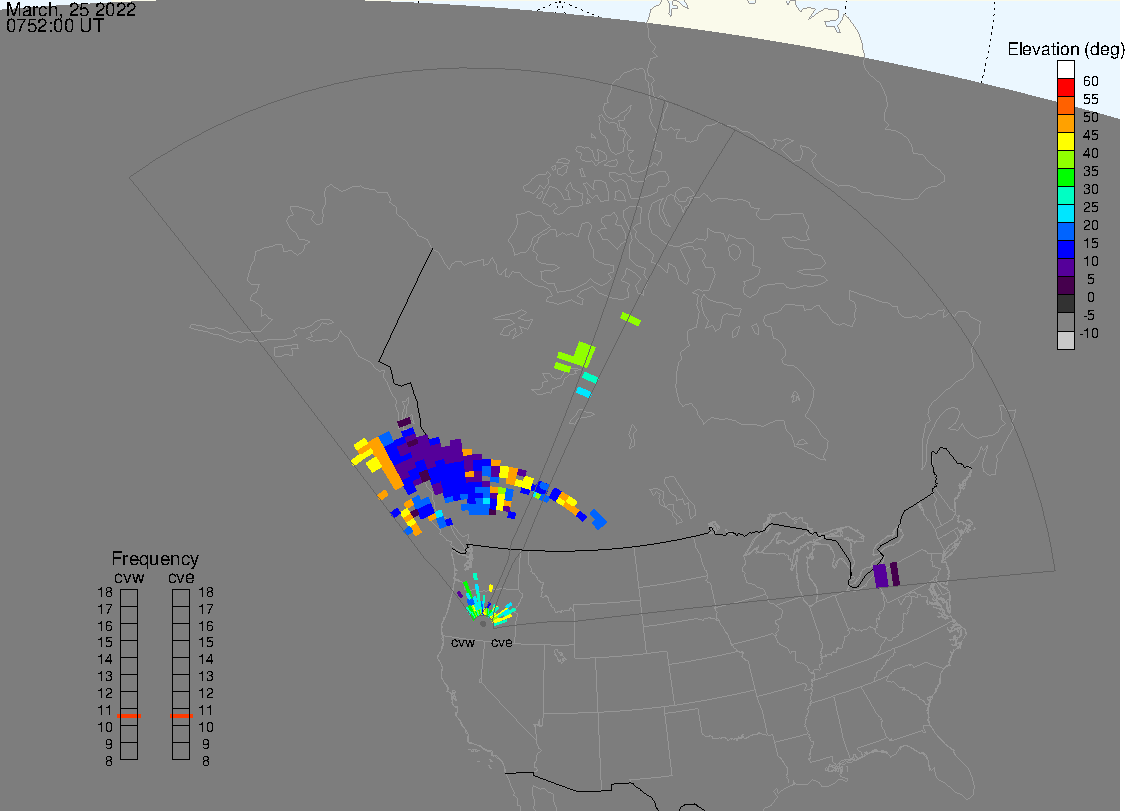Viewport: 1125px width, 811px height.
Task: Click the '15' elevation scale label
Action: tap(1091, 244)
